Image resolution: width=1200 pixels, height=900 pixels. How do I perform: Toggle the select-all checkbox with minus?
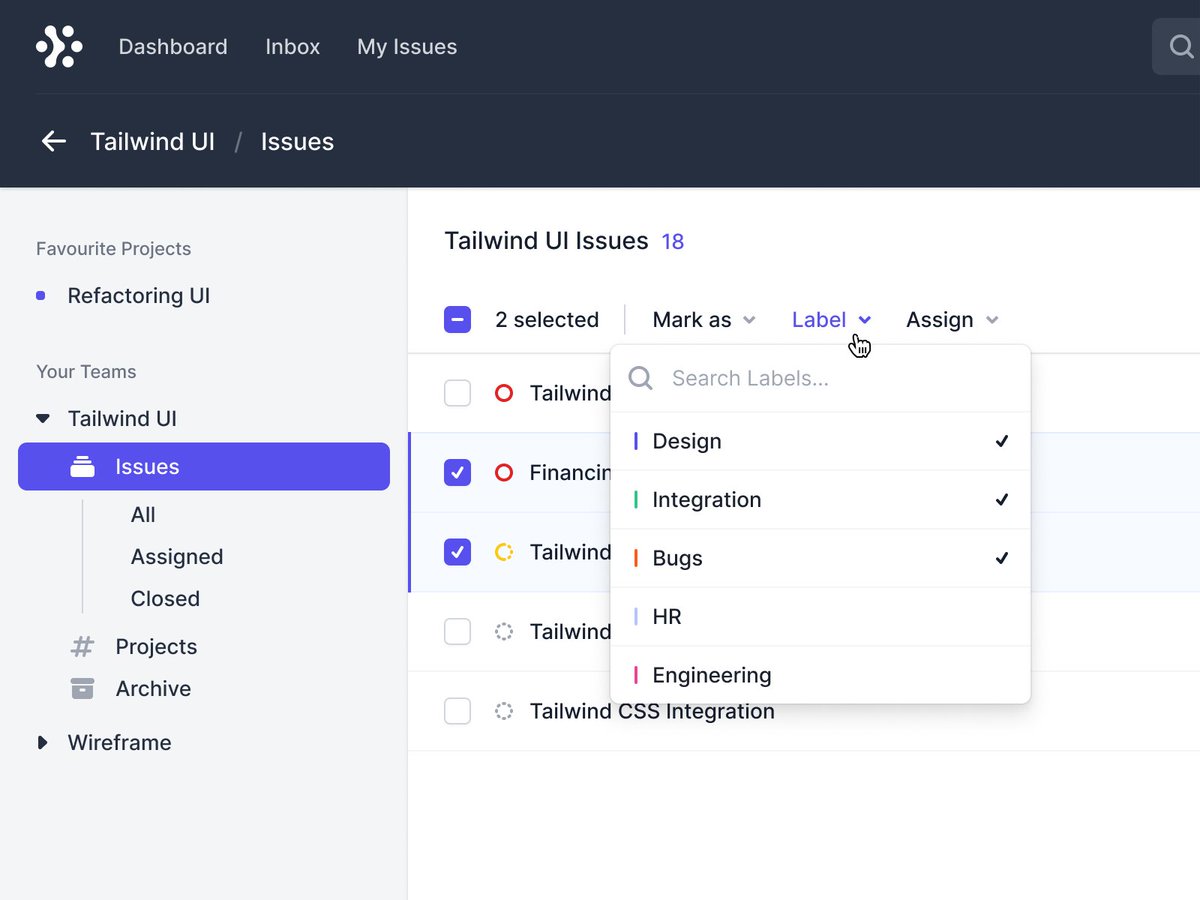coord(457,320)
